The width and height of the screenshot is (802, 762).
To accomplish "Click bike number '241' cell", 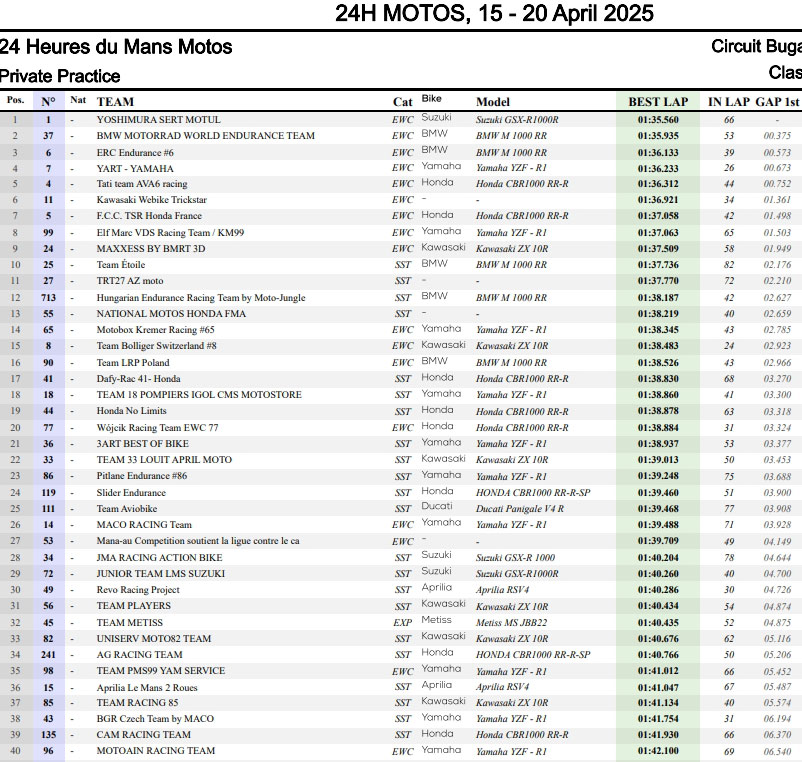I will [x=48, y=654].
